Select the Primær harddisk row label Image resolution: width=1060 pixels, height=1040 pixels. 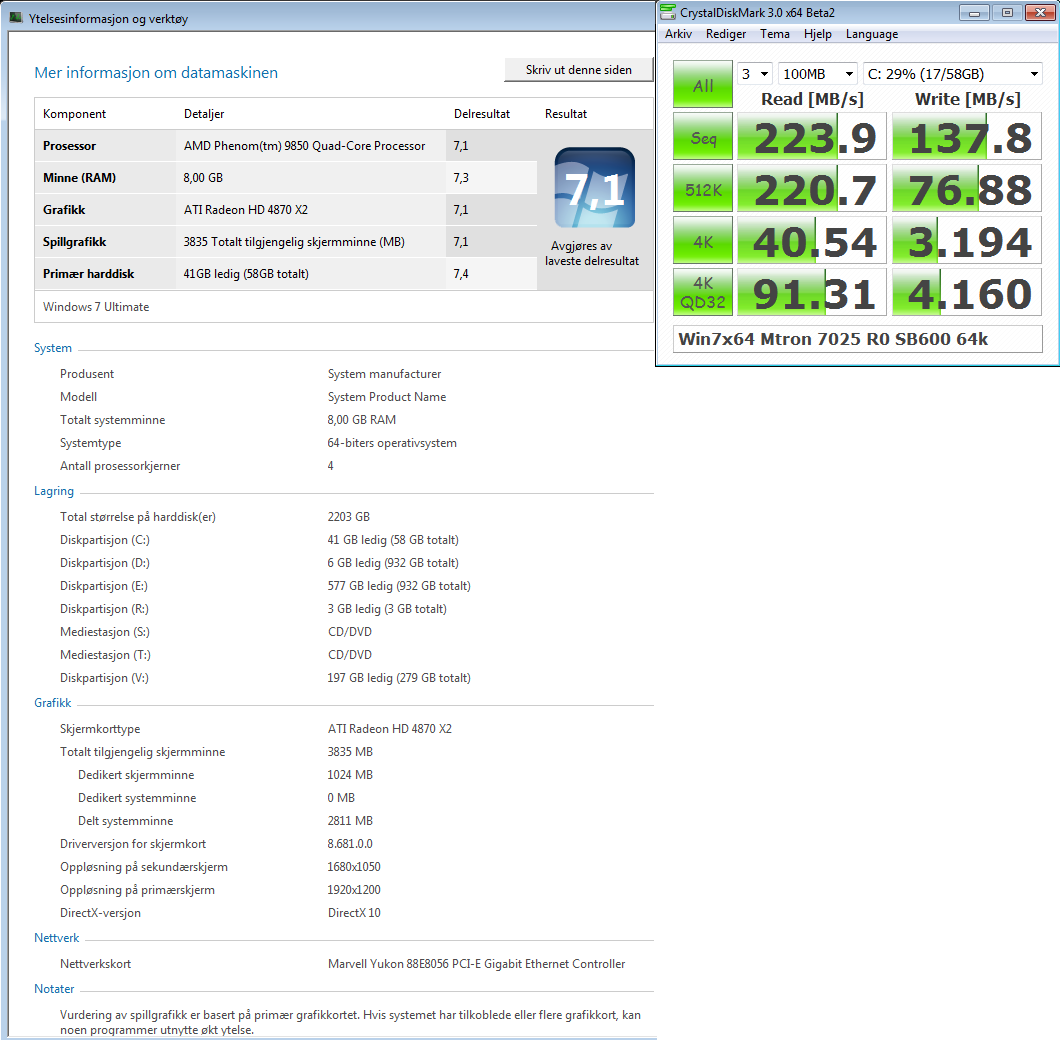89,274
